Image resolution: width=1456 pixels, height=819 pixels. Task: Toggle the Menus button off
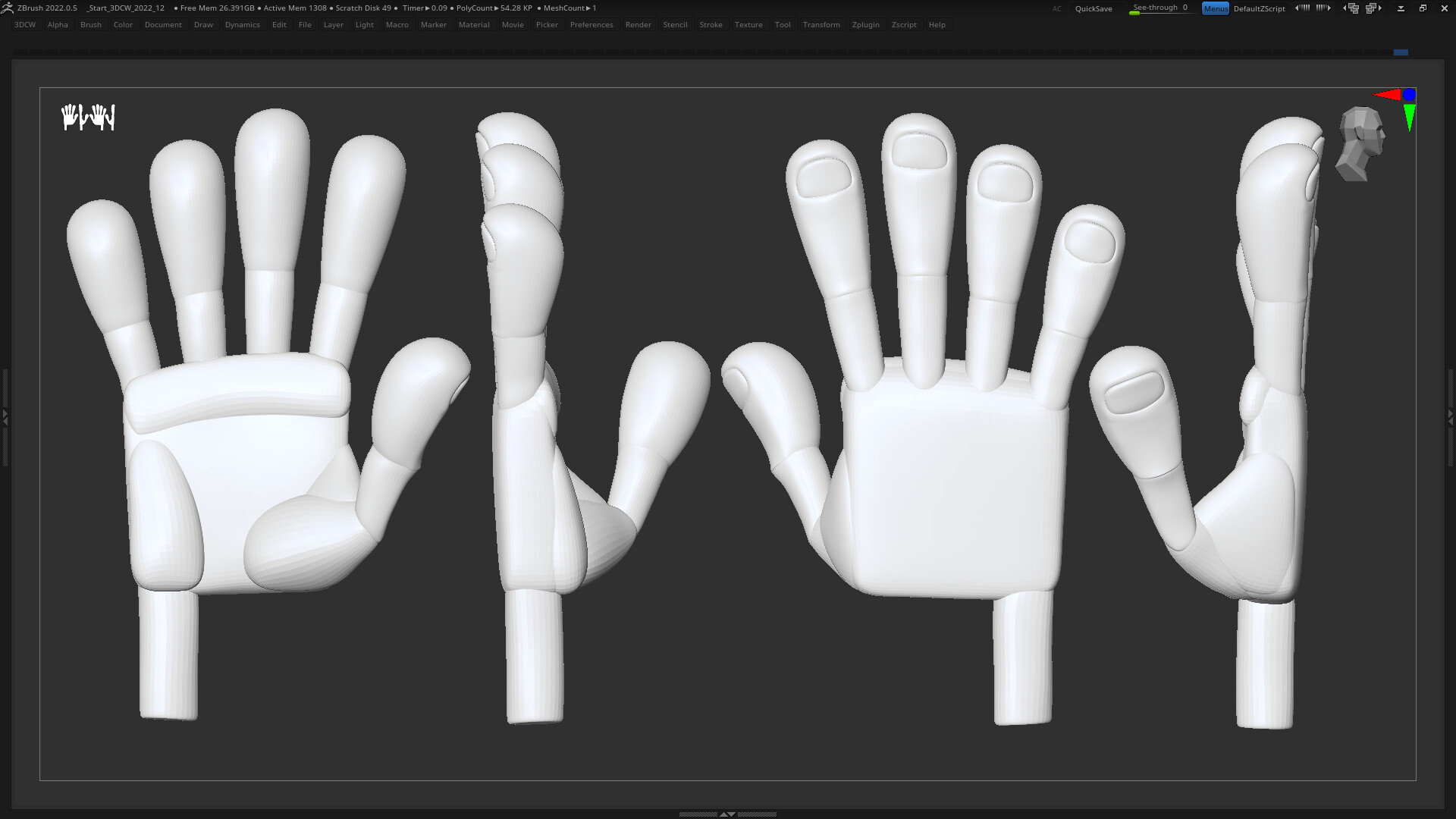point(1216,8)
